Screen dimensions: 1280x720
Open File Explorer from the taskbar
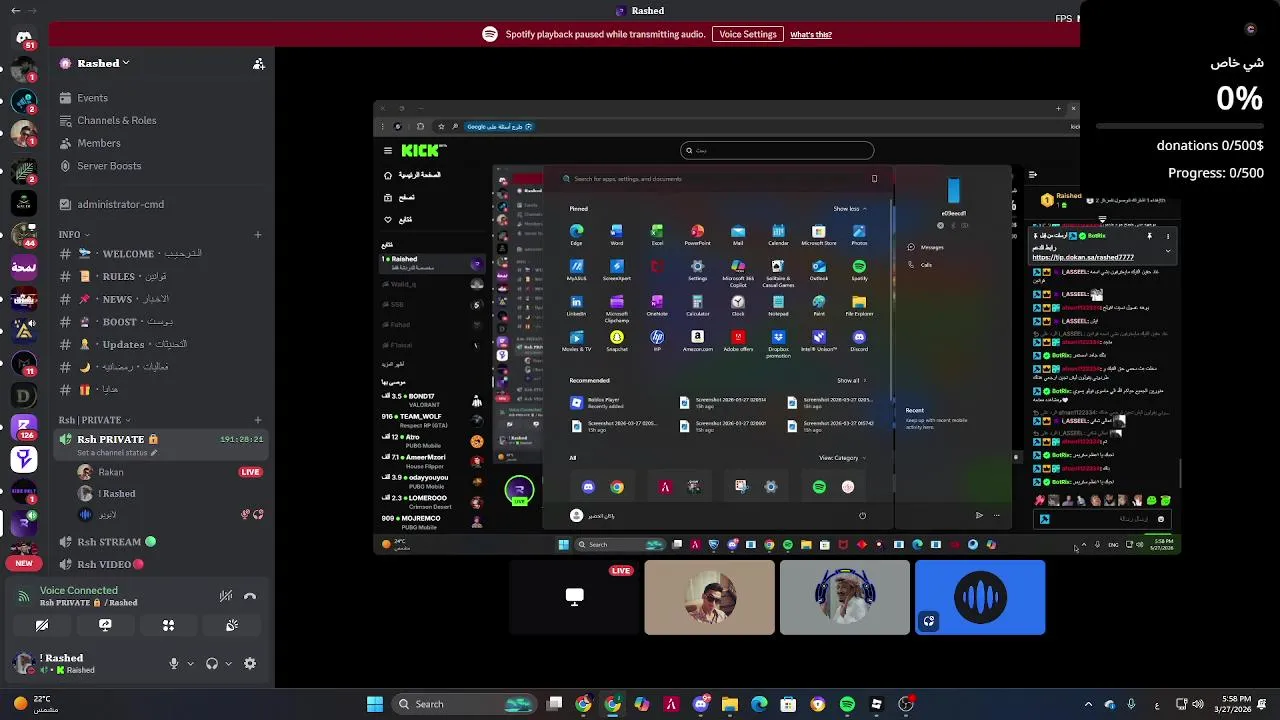pos(730,704)
